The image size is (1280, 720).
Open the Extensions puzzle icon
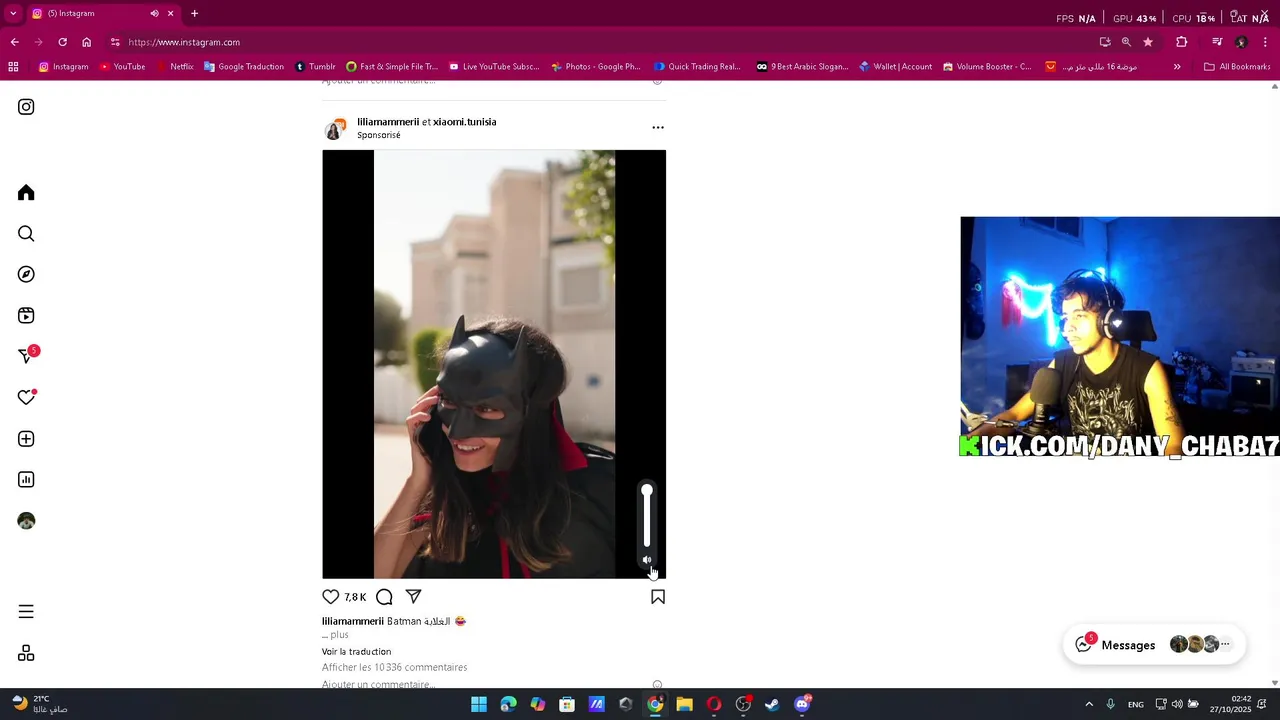pos(1182,42)
